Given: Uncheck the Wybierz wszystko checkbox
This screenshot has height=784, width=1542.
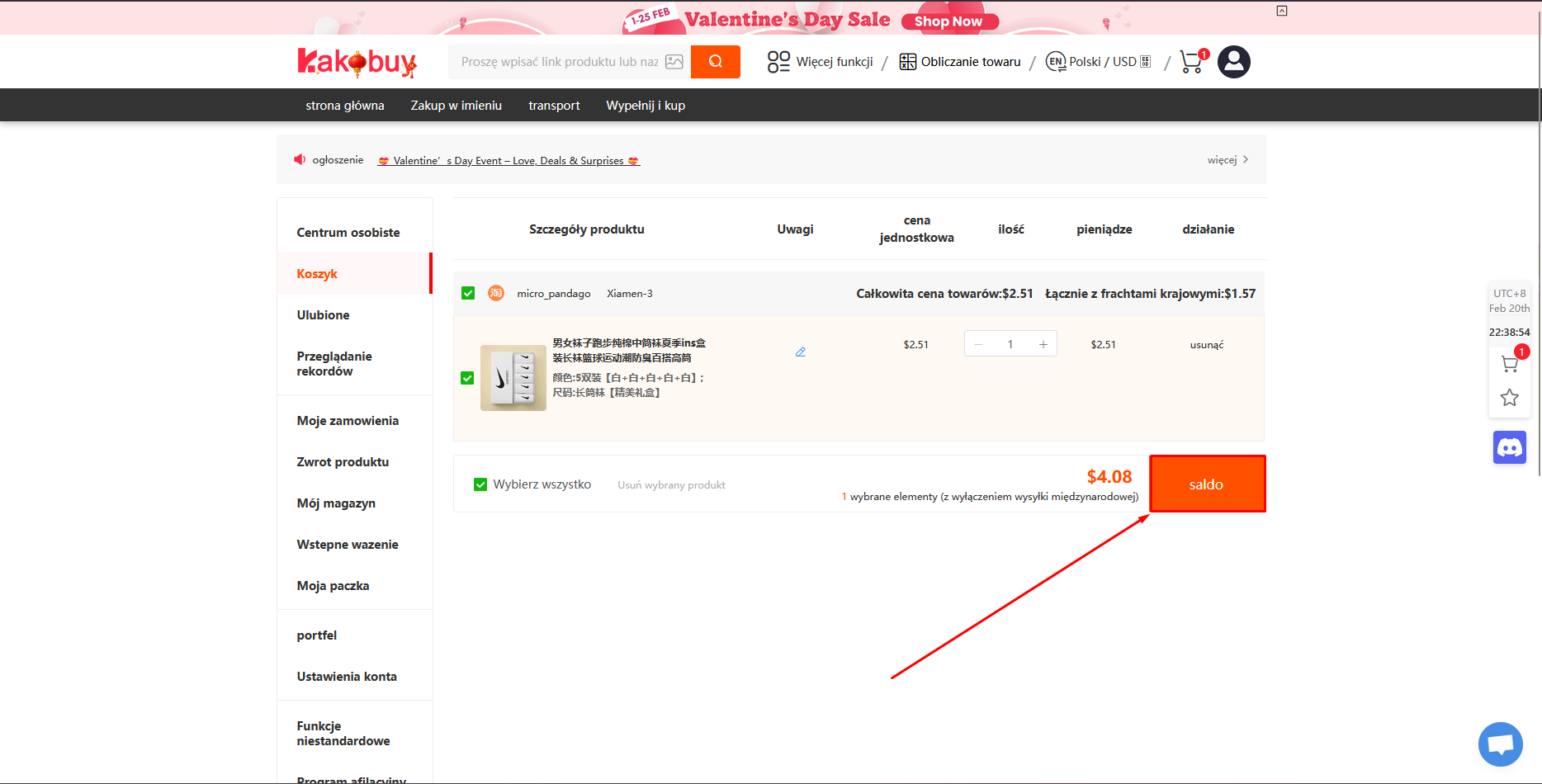Looking at the screenshot, I should point(480,484).
